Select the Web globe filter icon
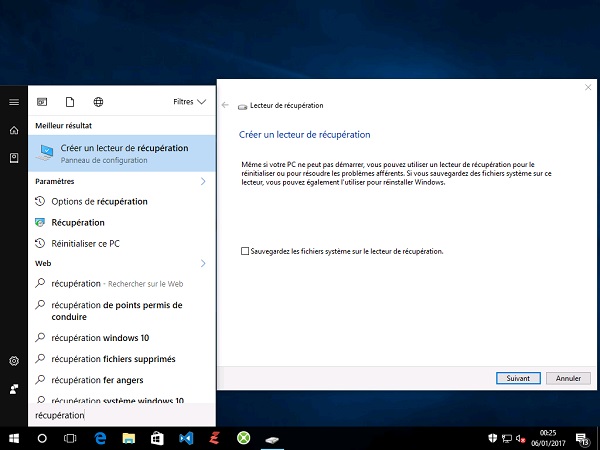The height and width of the screenshot is (450, 600). 98,102
